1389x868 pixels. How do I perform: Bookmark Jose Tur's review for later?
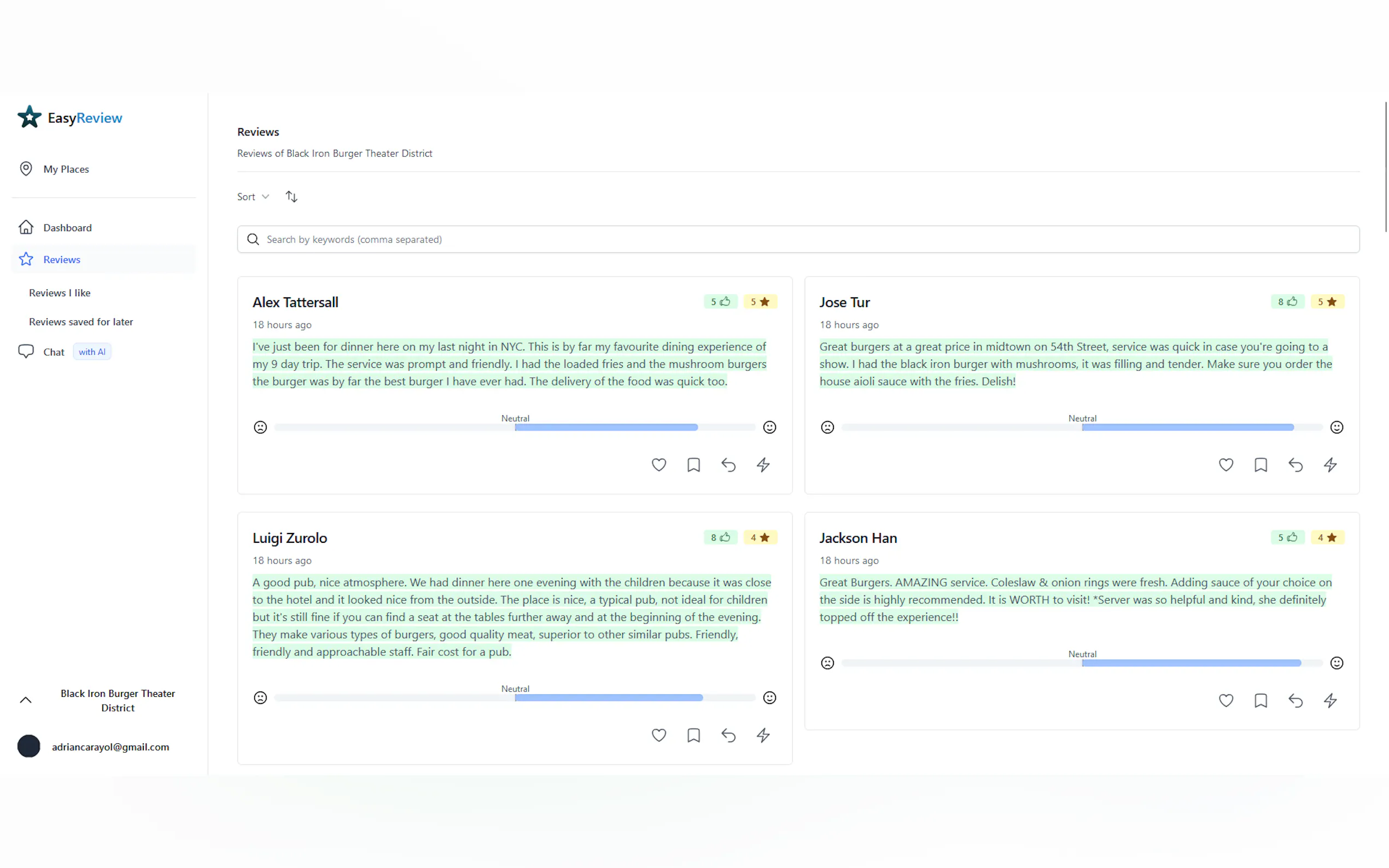1260,465
